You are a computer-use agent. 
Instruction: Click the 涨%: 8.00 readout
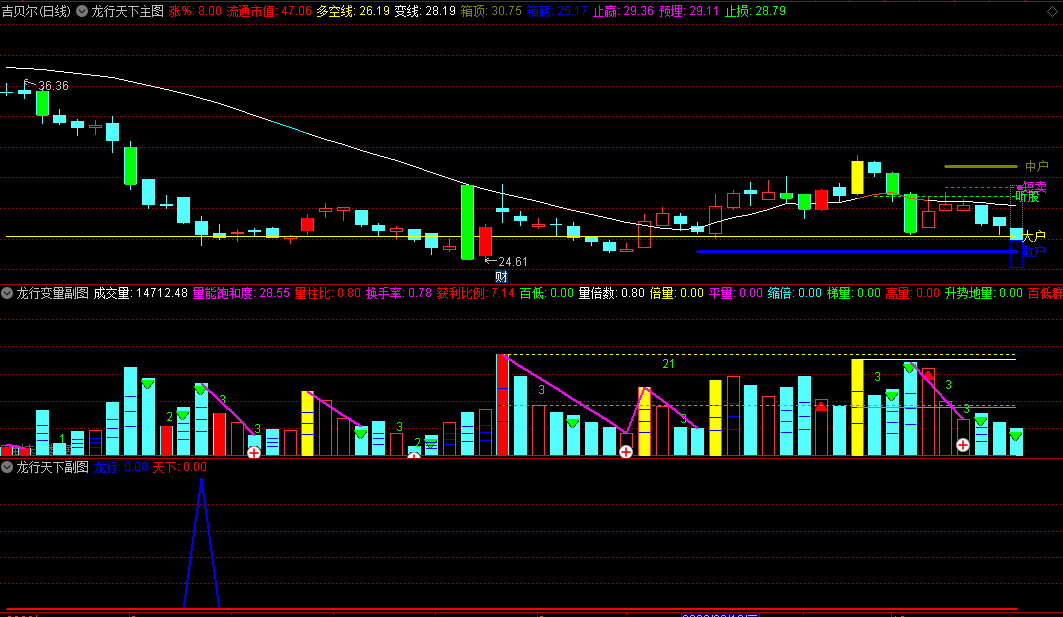tap(195, 11)
